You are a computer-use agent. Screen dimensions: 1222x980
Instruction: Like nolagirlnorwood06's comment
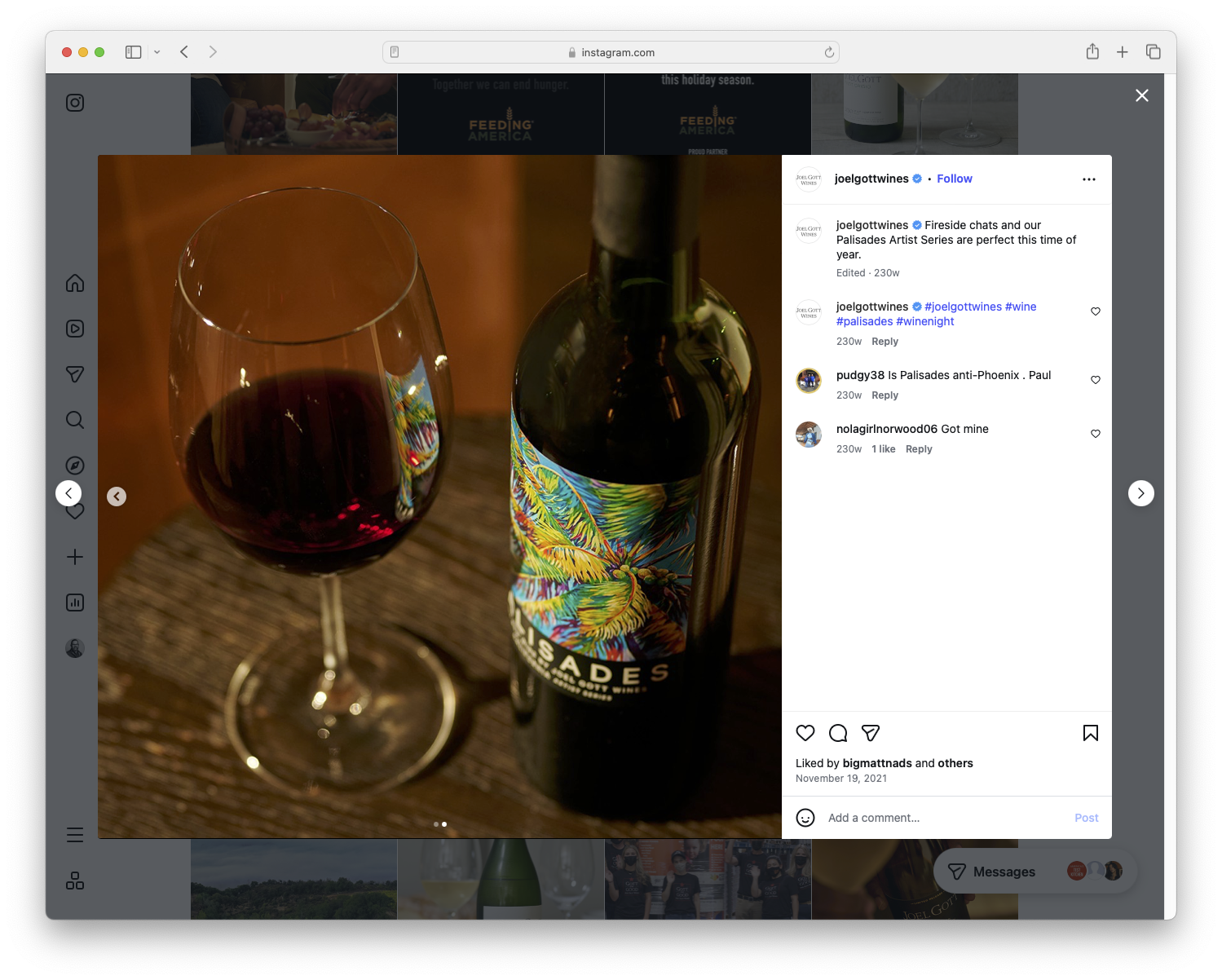point(1096,434)
